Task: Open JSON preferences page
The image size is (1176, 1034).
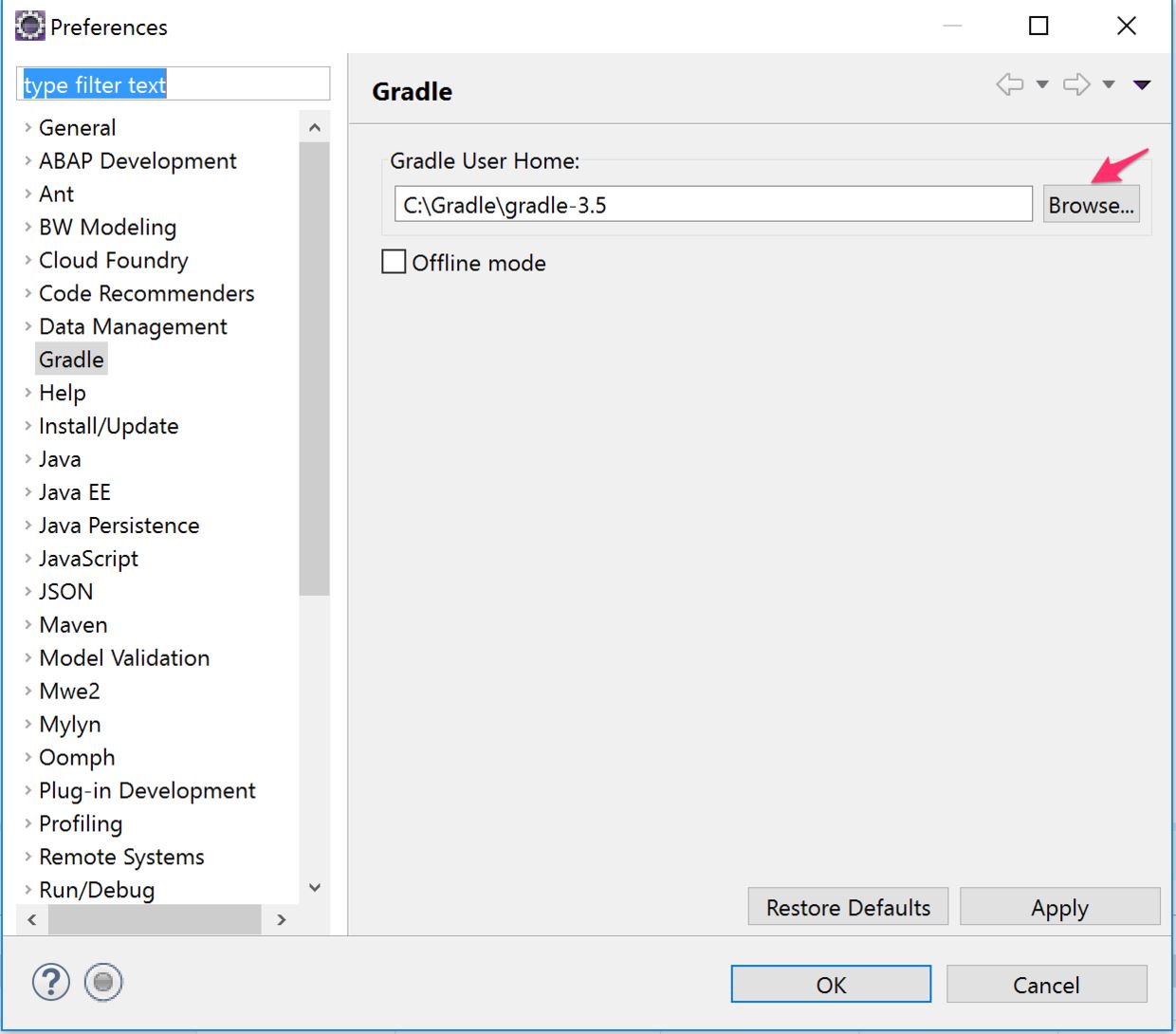Action: [x=65, y=592]
